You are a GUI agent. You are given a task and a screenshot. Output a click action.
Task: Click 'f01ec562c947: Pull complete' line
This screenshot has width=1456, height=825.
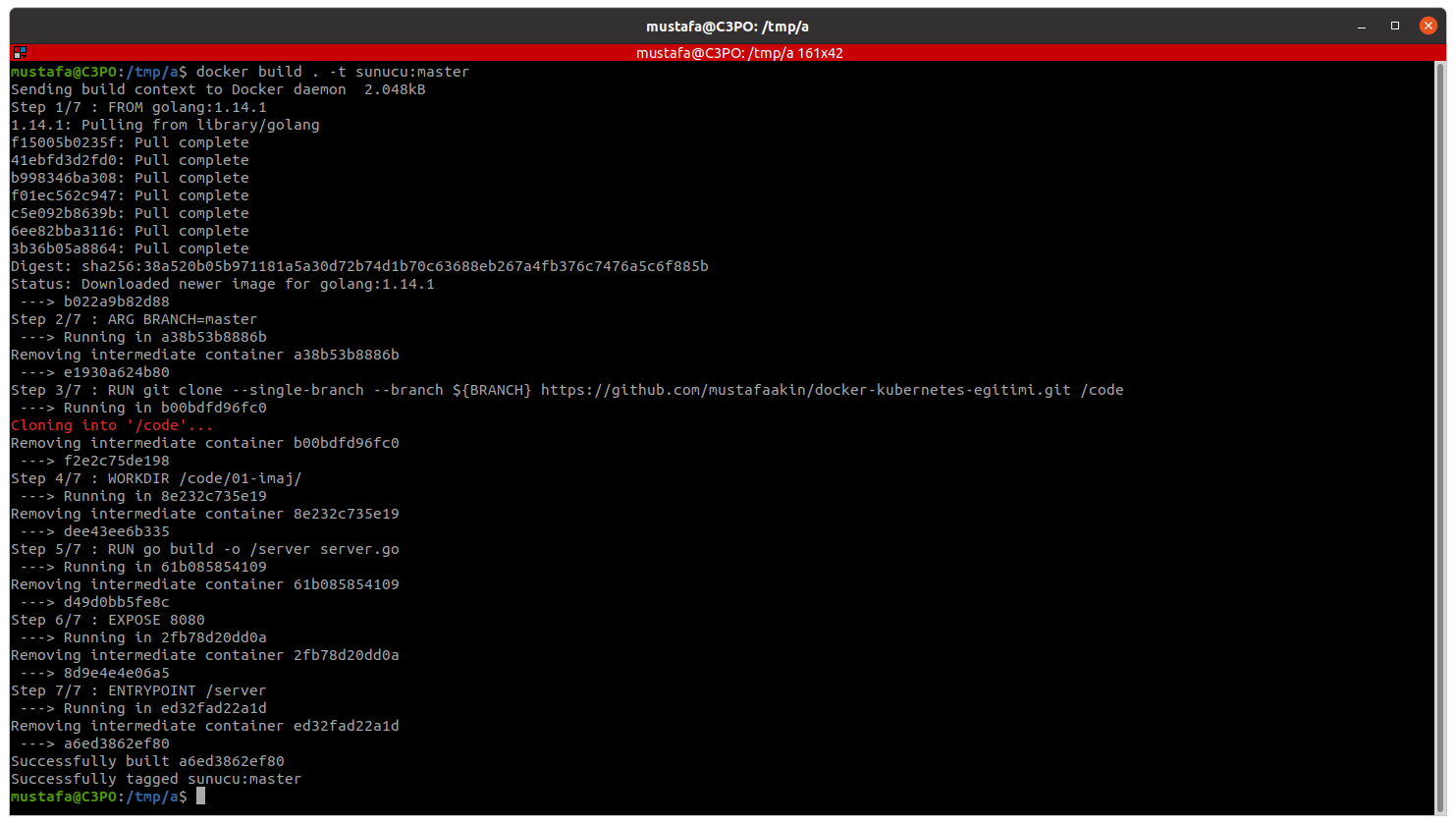point(130,195)
